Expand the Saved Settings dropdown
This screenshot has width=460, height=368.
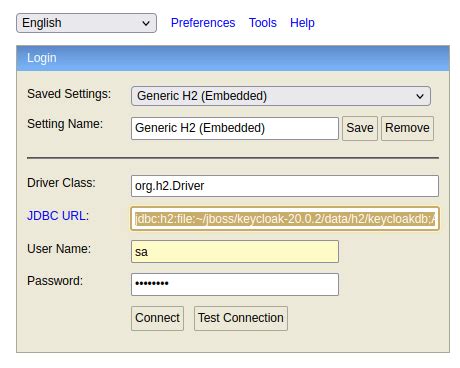pos(281,96)
